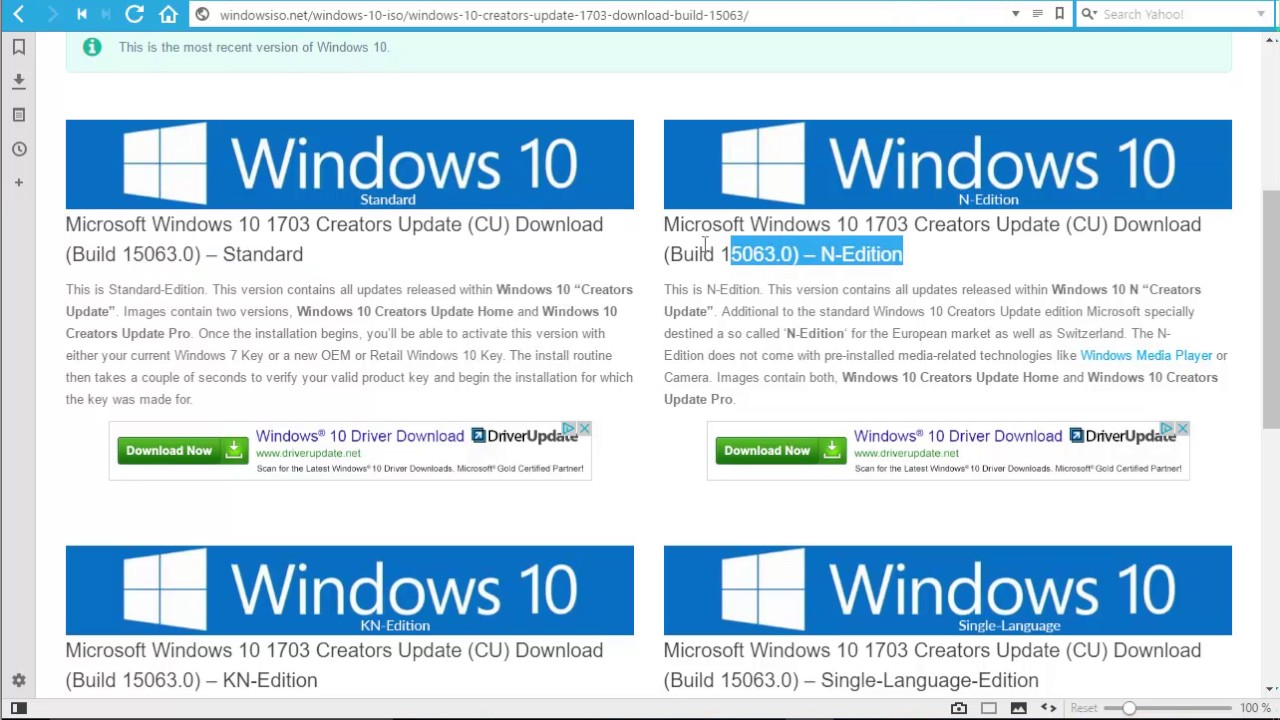Viewport: 1280px width, 720px height.
Task: Add a web panel with plus icon
Action: tap(19, 183)
